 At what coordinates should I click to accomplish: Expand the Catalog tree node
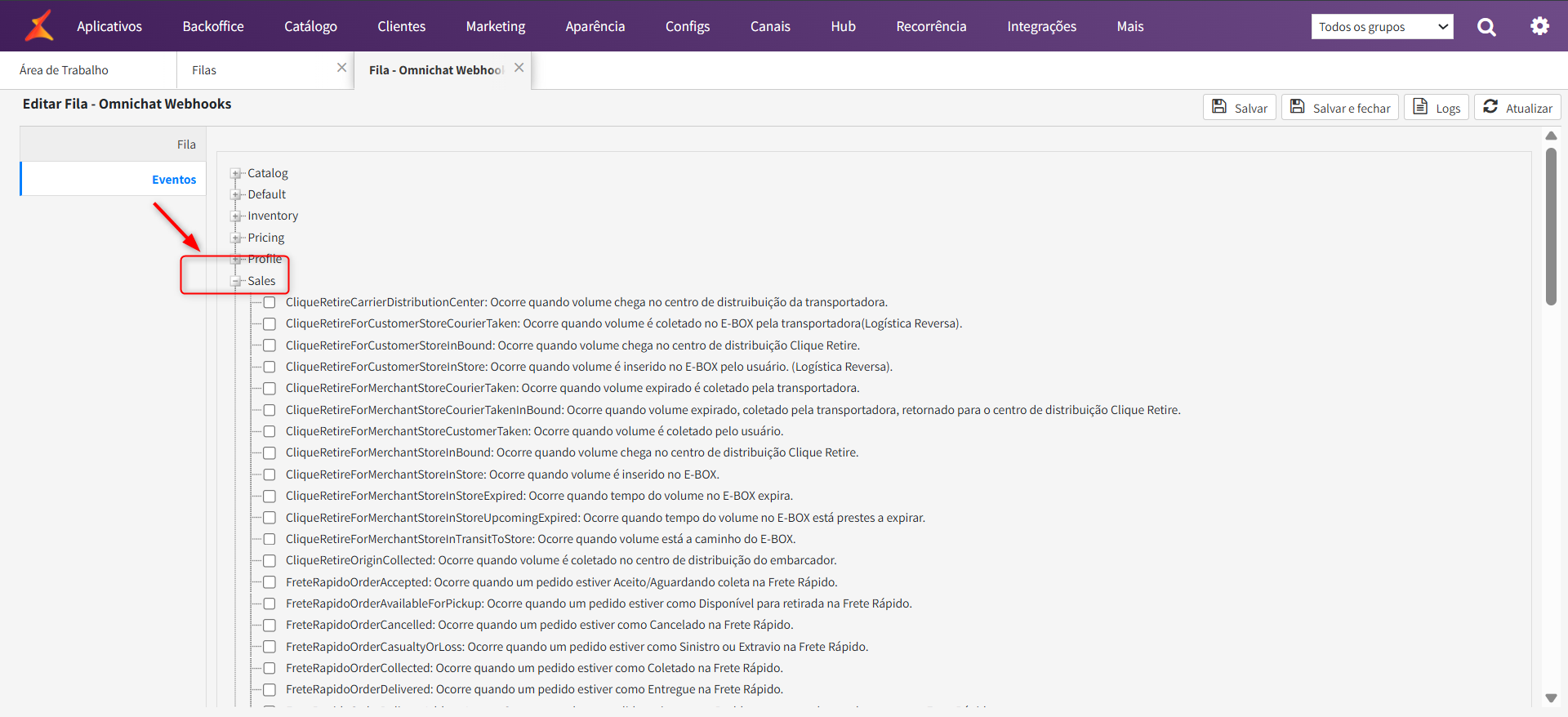(x=236, y=174)
